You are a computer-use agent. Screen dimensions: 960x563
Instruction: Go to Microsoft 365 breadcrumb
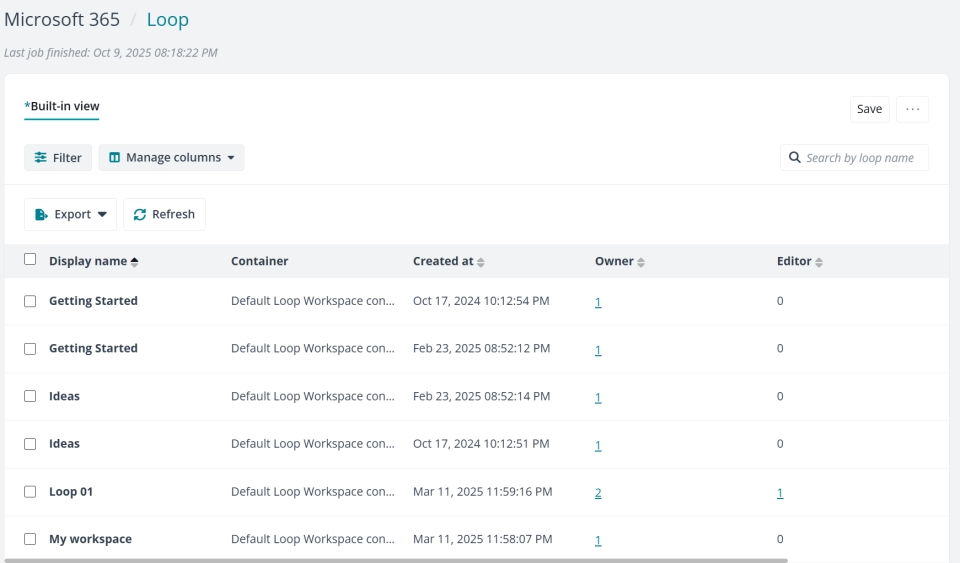tap(62, 20)
